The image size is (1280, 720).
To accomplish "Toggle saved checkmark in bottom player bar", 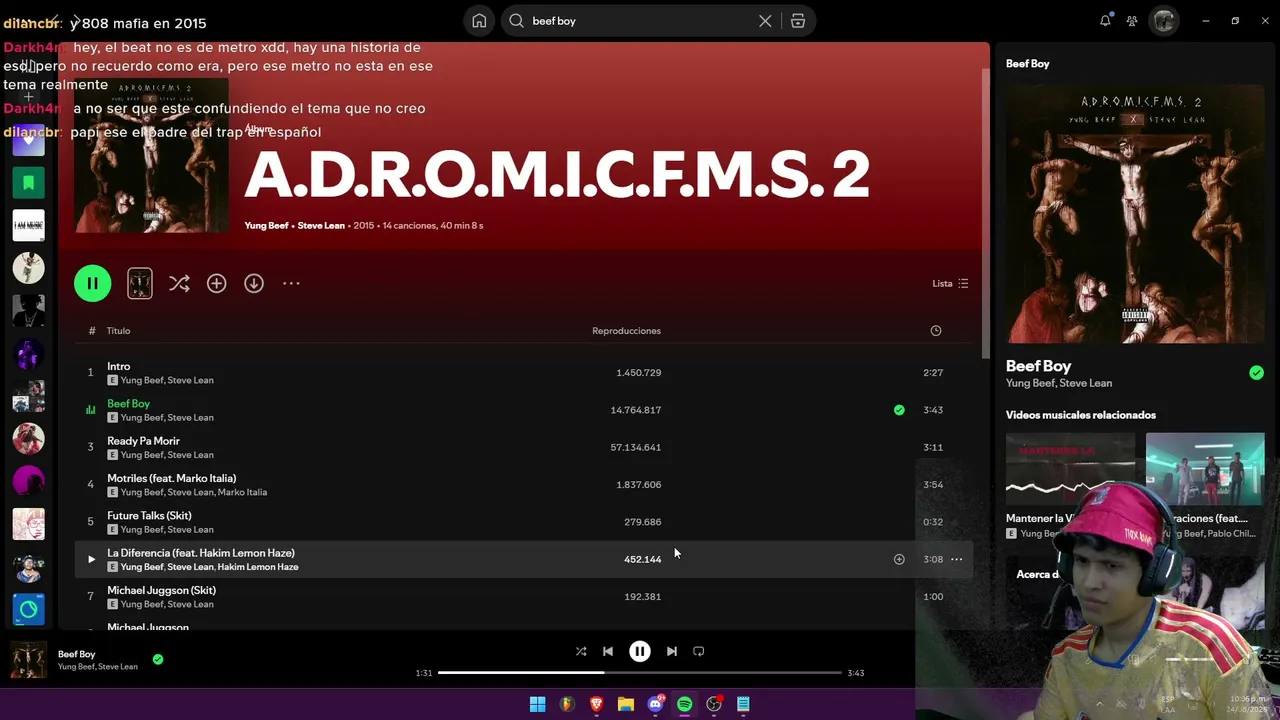I will pos(158,659).
